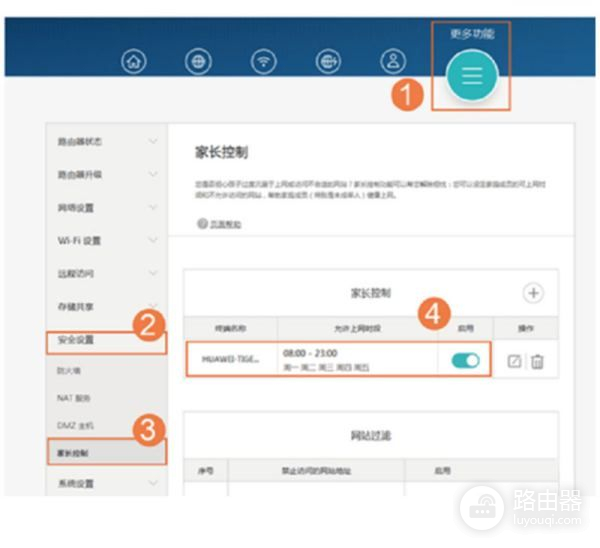Open DMZ 主机 sidebar link

(x=74, y=425)
